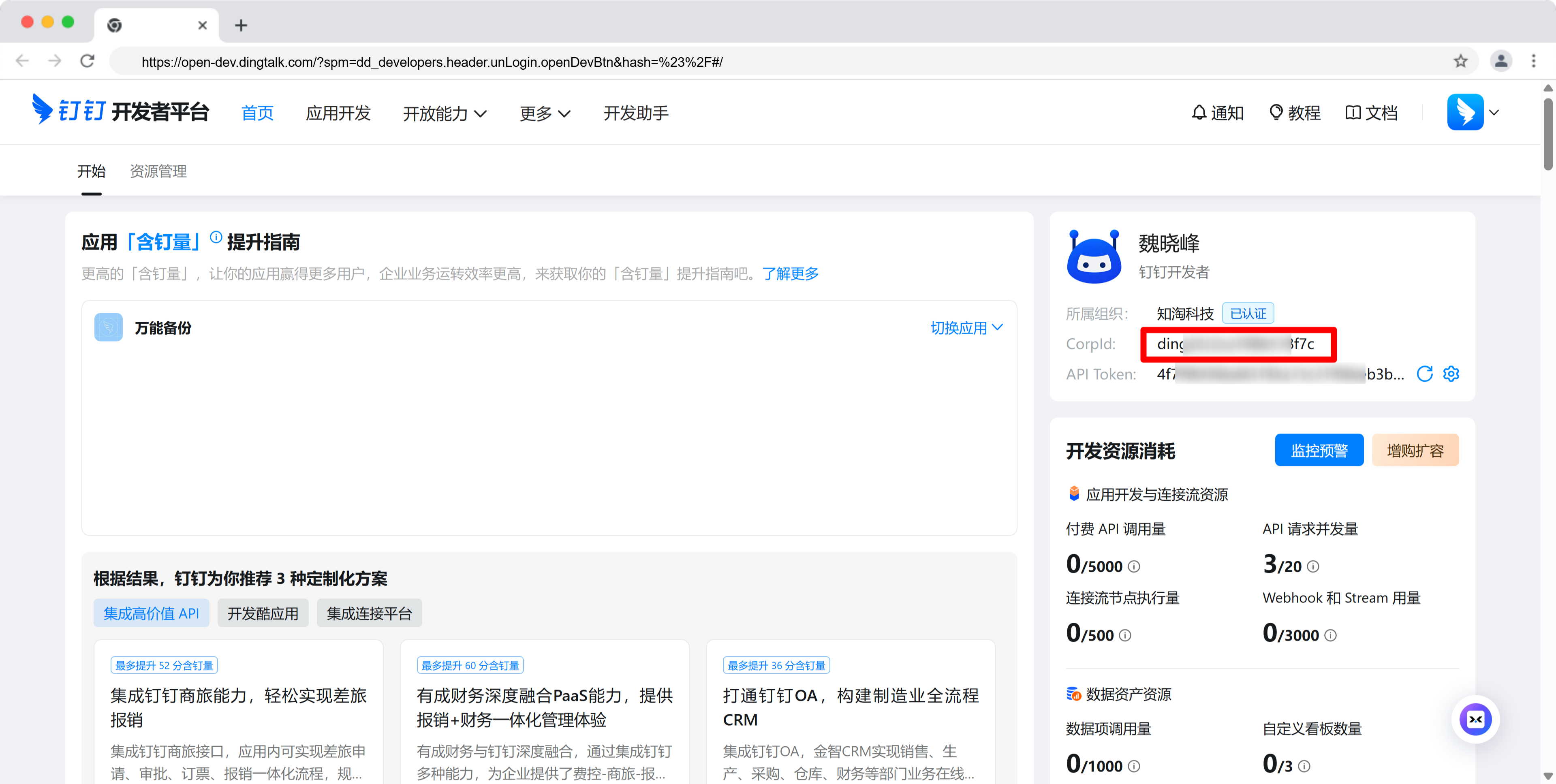Click the 增购扩容 button
The image size is (1556, 784).
coord(1415,450)
